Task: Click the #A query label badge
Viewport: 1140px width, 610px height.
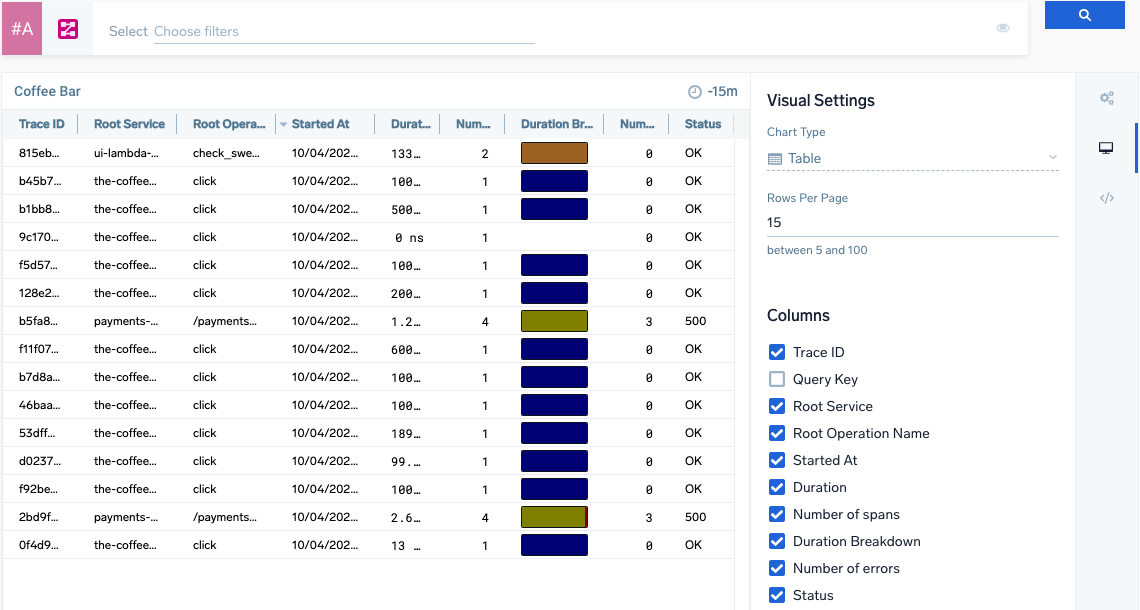Action: point(22,29)
